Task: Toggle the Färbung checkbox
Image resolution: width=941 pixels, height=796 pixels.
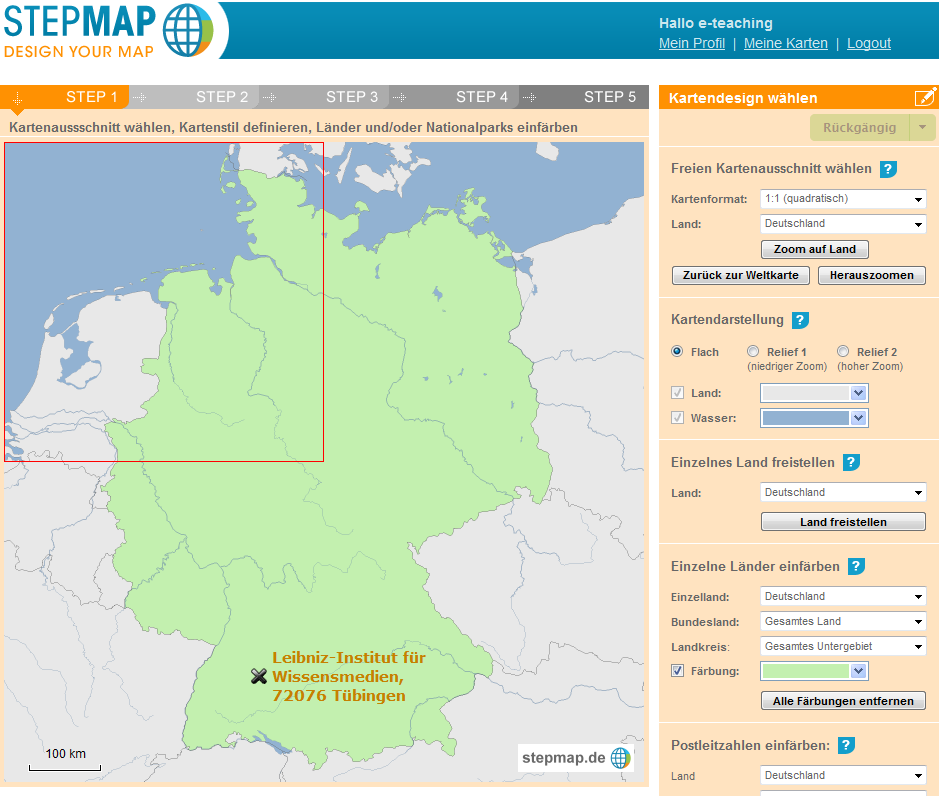Action: tap(678, 671)
